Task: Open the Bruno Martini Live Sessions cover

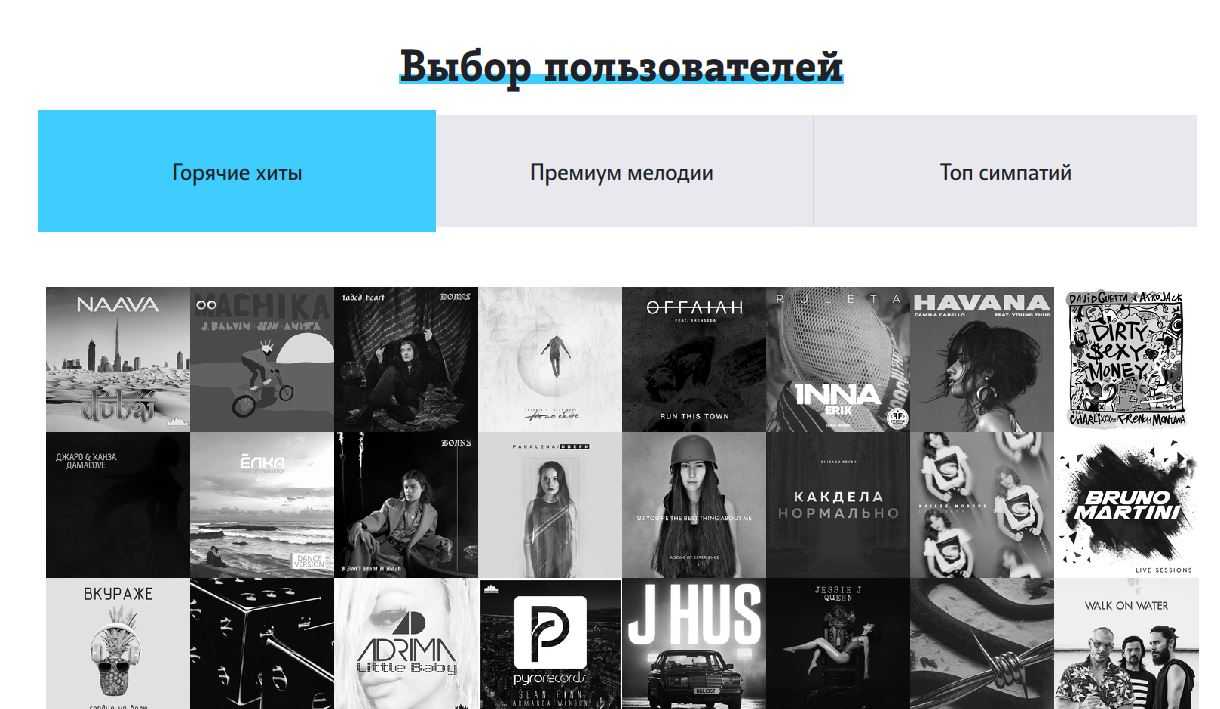Action: coord(1126,505)
